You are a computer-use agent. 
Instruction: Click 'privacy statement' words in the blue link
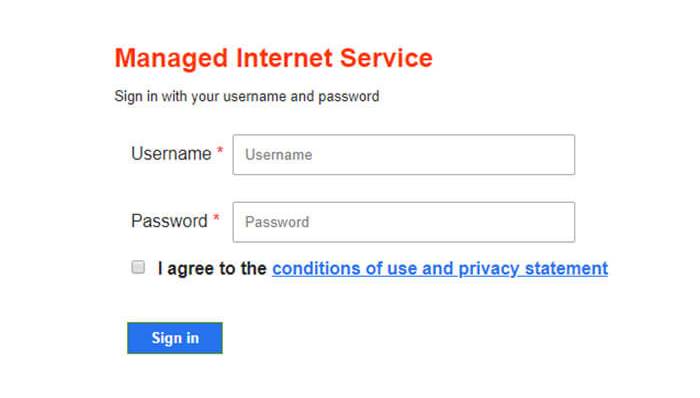click(533, 269)
